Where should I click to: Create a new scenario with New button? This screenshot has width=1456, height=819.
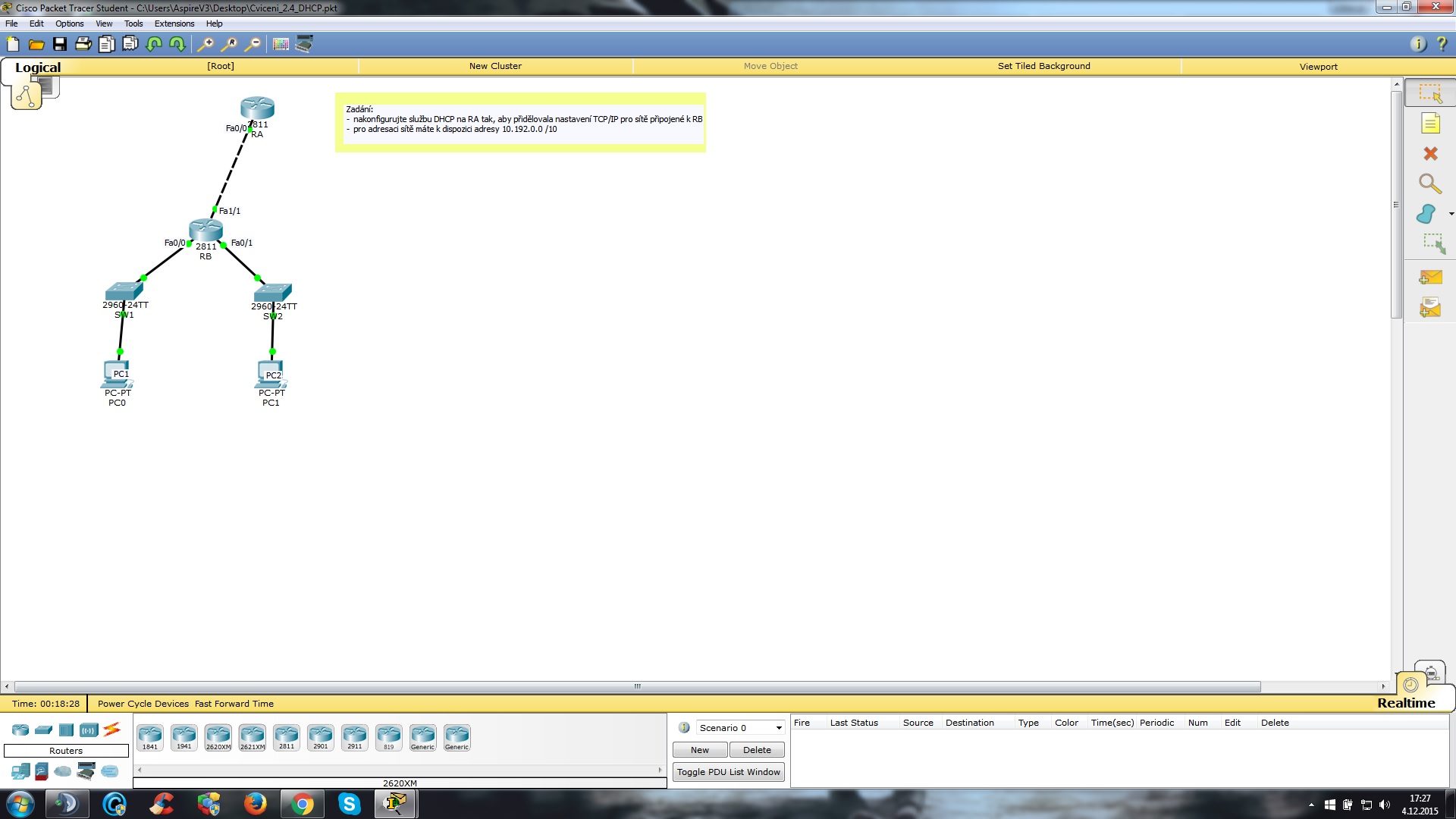[700, 750]
